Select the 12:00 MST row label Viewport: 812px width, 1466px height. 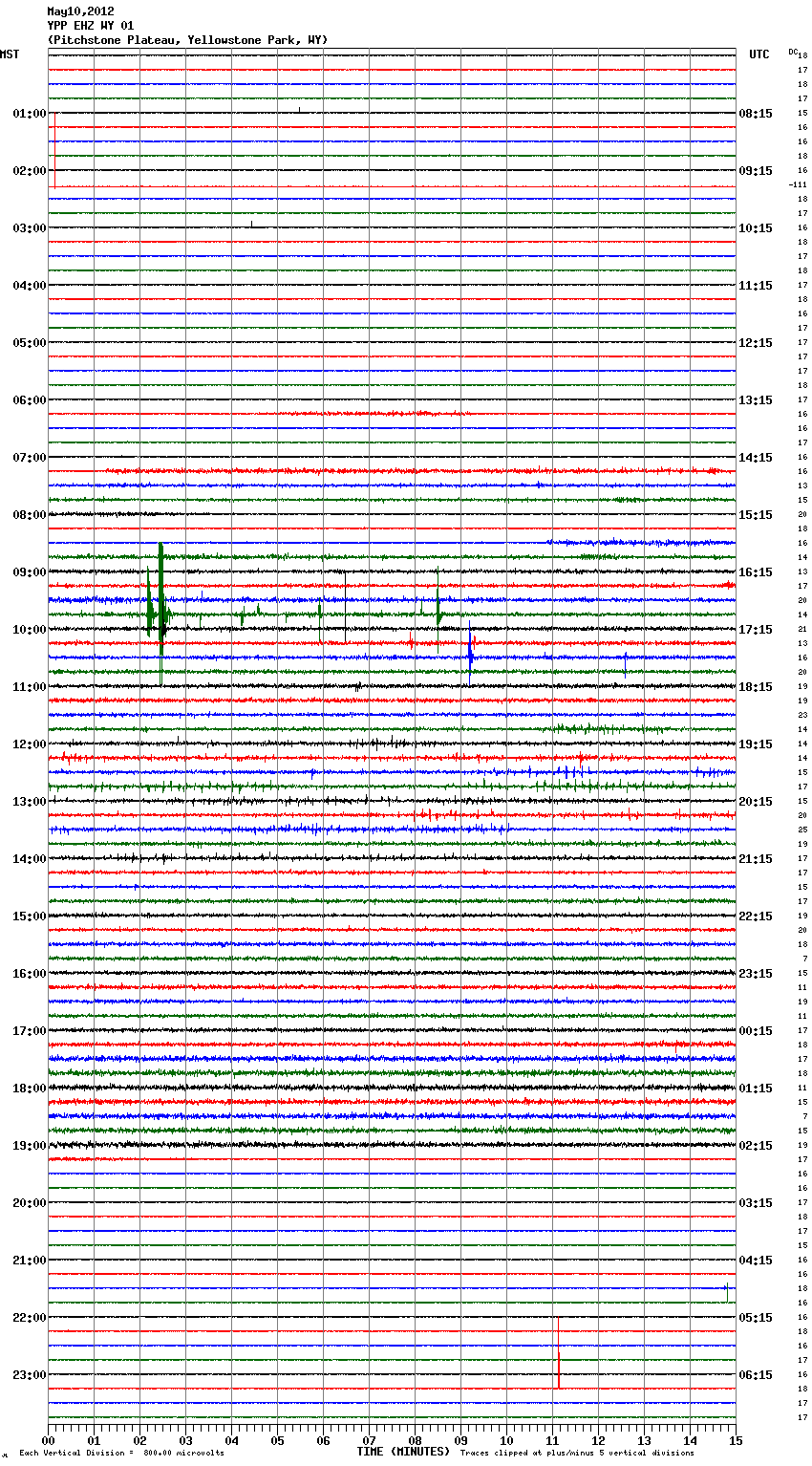[29, 744]
